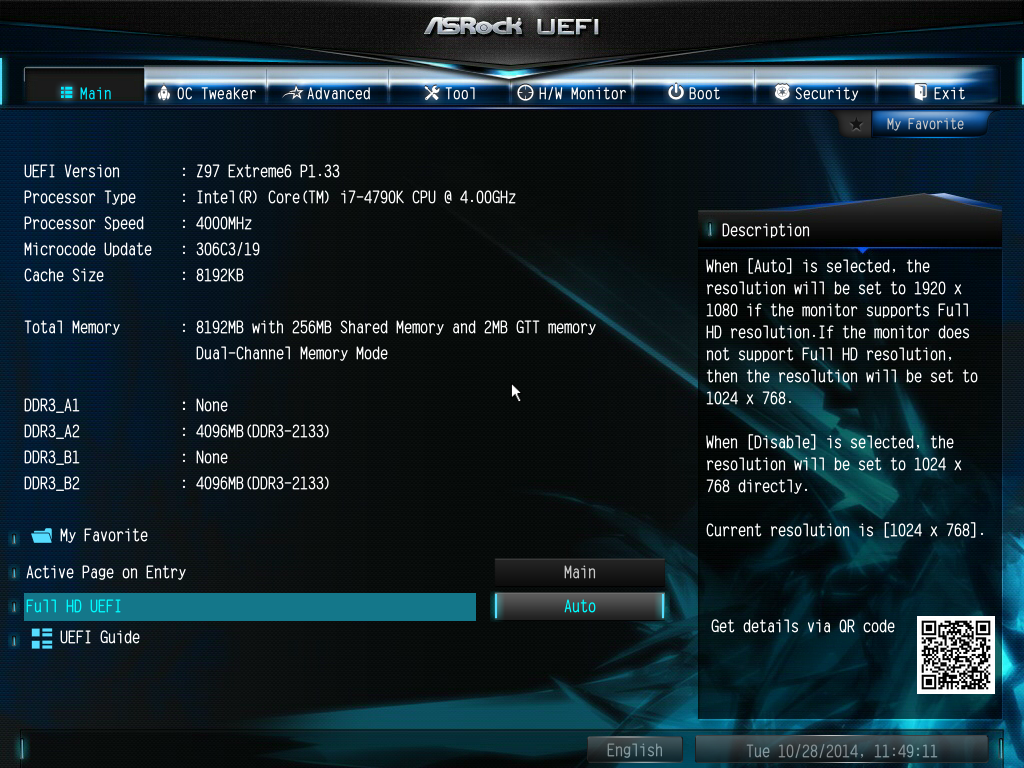Image resolution: width=1024 pixels, height=768 pixels.
Task: Click Get details via QR code text
Action: pyautogui.click(x=803, y=627)
